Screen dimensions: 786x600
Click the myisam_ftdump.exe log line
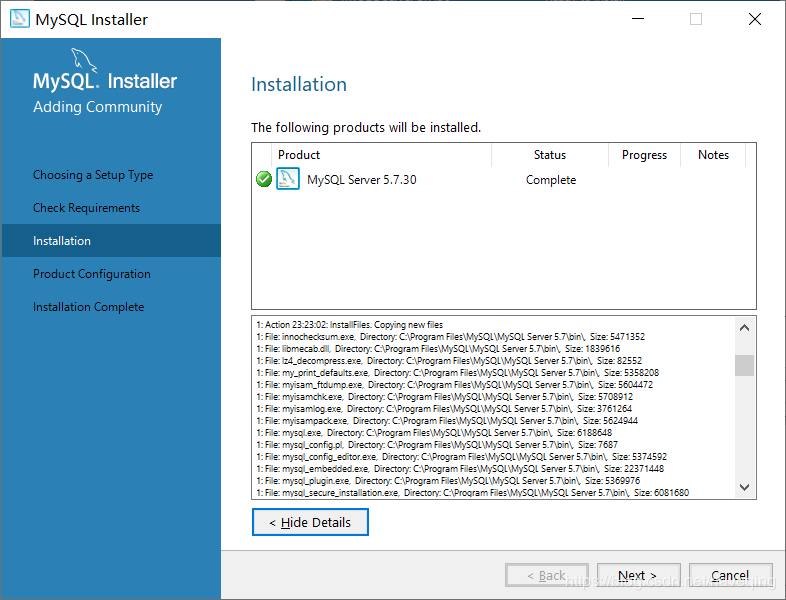[x=455, y=385]
